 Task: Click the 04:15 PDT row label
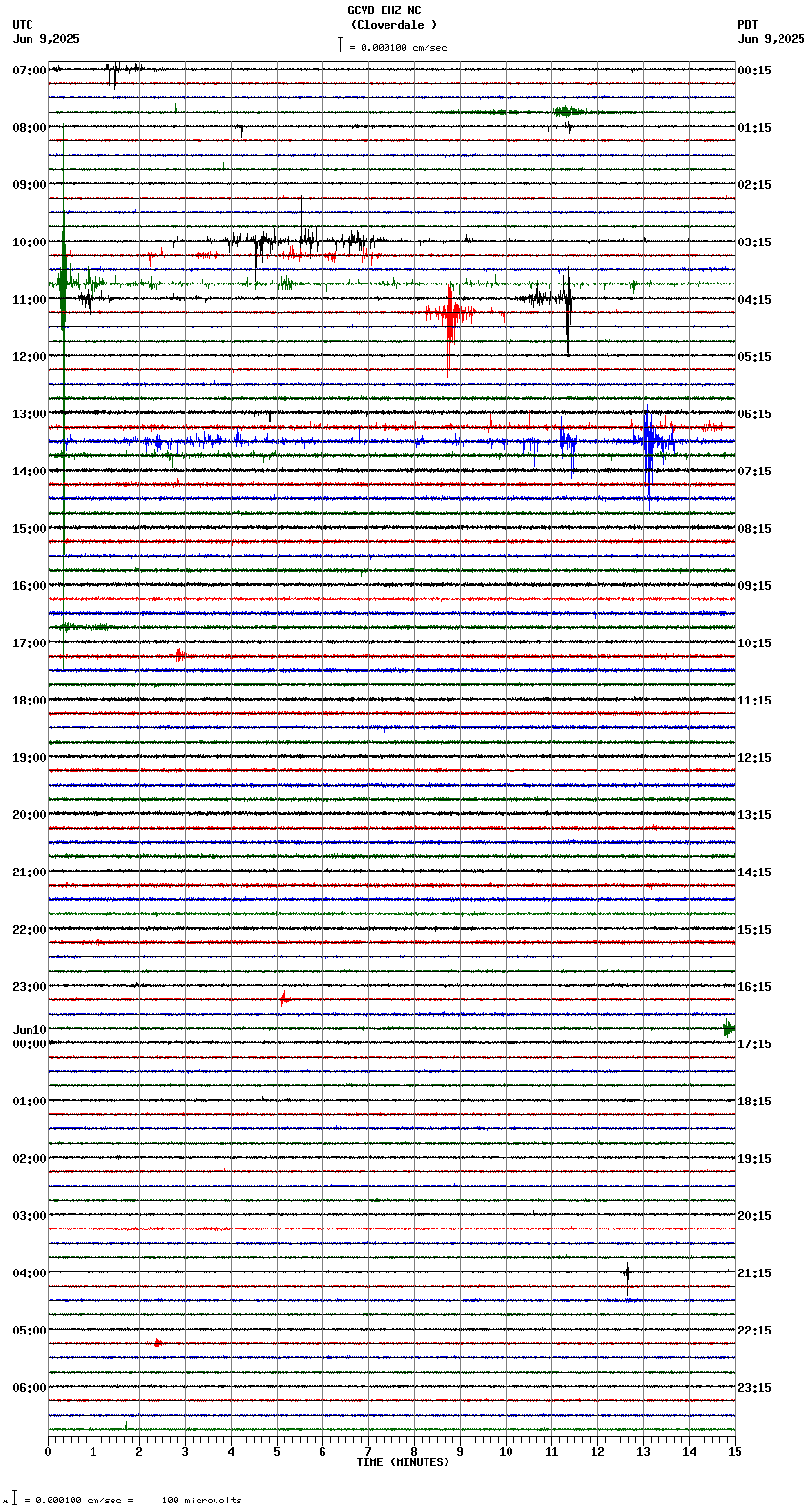pyautogui.click(x=755, y=300)
